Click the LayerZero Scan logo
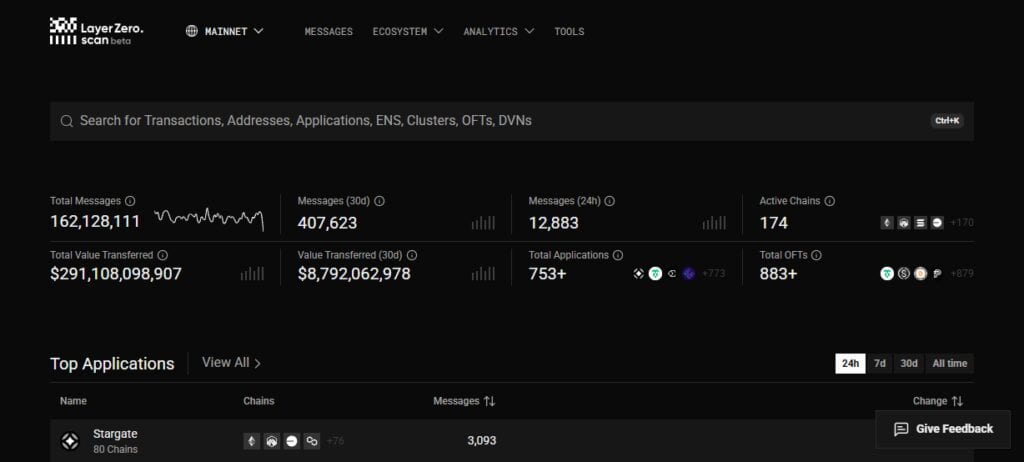The height and width of the screenshot is (462, 1024). point(96,31)
